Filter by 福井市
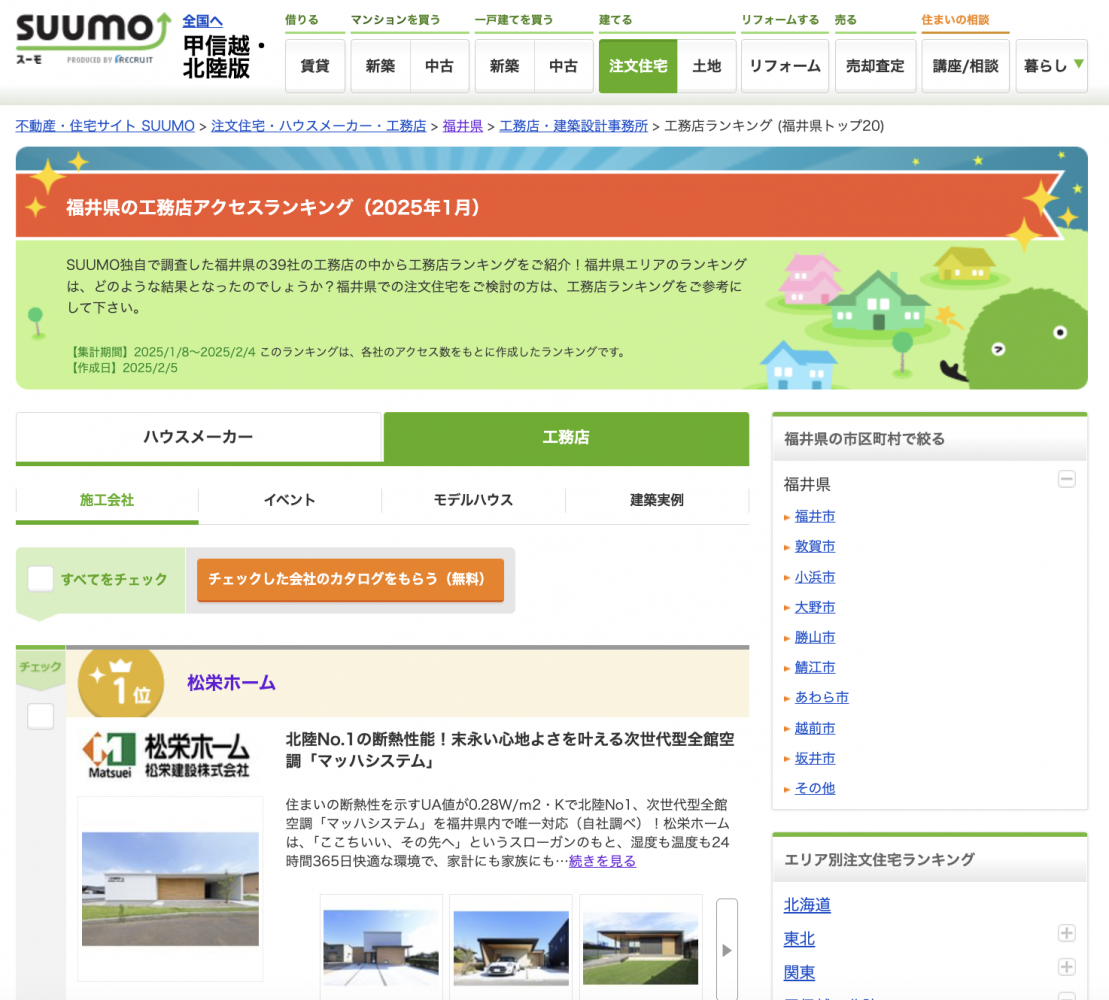Viewport: 1109px width, 1000px height. click(814, 516)
